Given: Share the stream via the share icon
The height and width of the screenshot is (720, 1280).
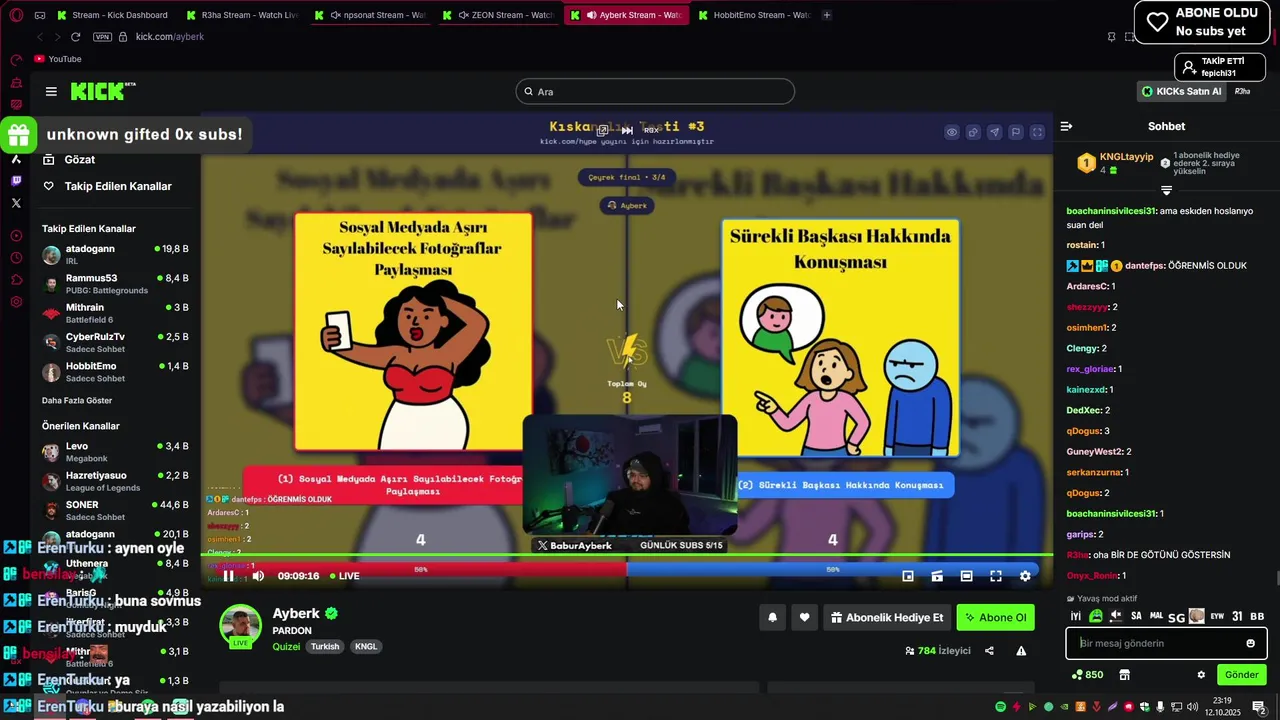Looking at the screenshot, I should tap(989, 651).
